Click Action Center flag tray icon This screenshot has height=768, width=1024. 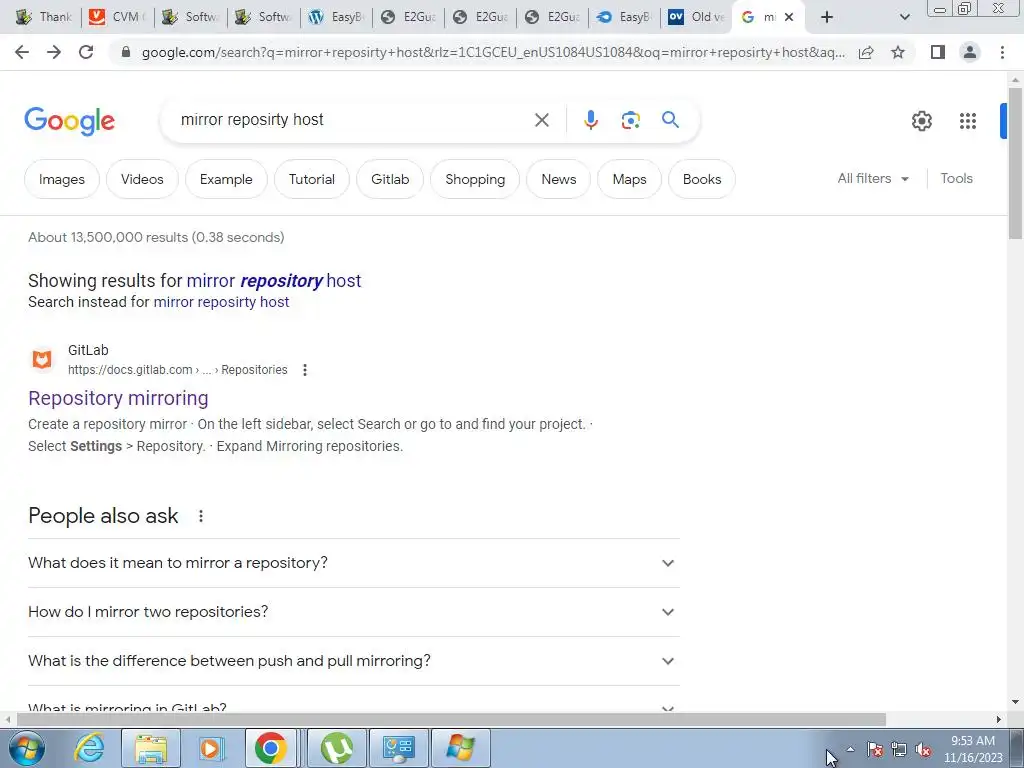[x=875, y=750]
